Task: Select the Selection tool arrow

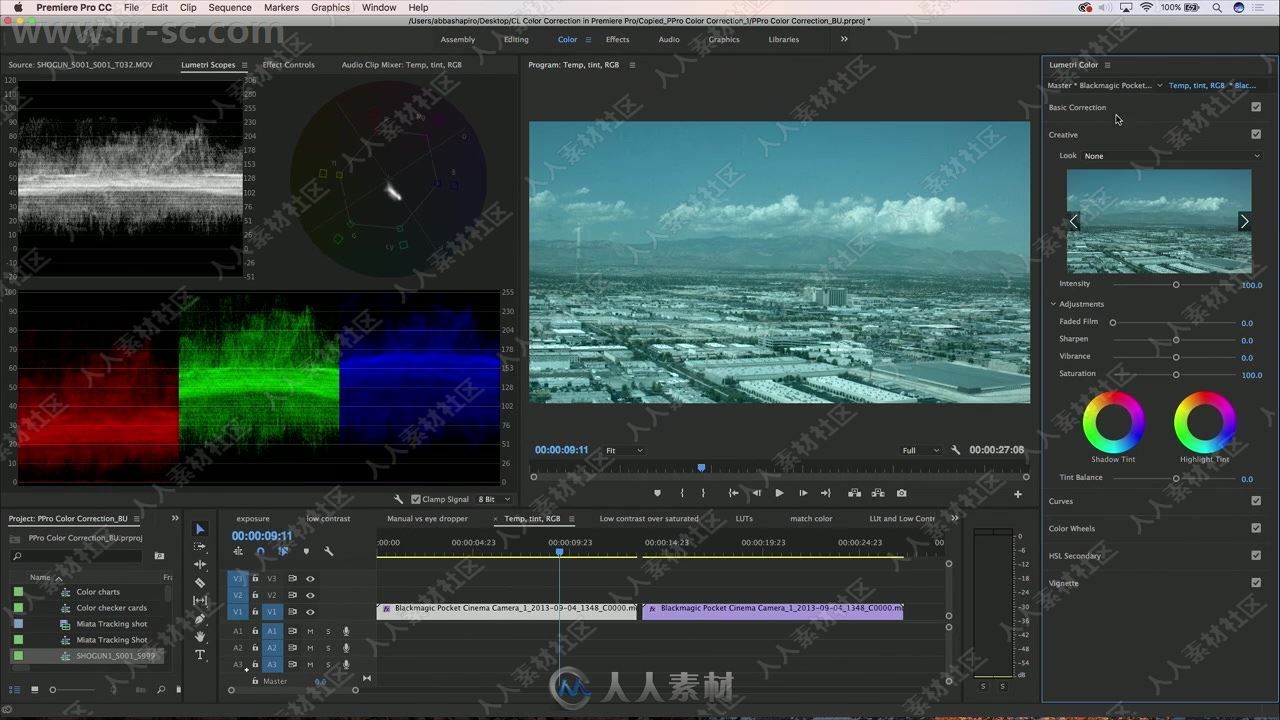Action: (x=200, y=529)
